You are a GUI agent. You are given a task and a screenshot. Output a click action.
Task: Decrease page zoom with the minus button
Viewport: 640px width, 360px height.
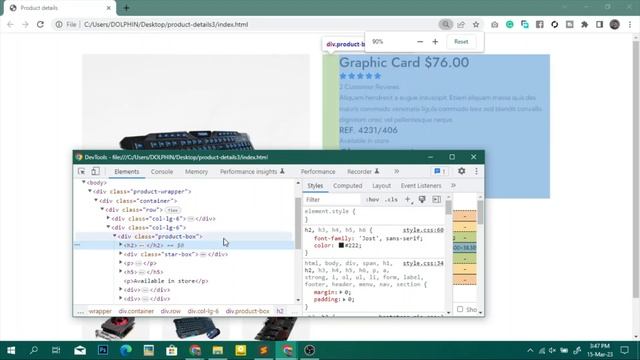[420, 42]
